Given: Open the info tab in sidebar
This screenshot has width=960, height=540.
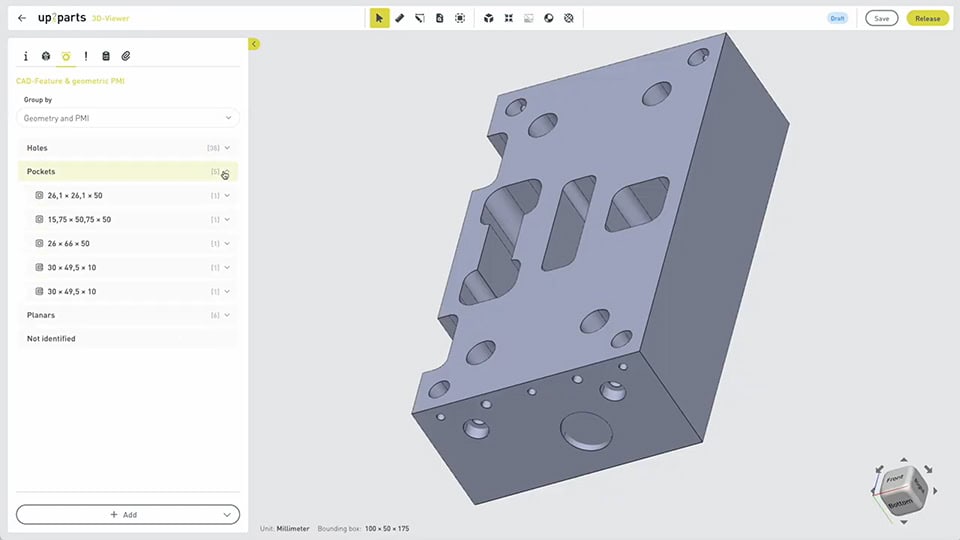Looking at the screenshot, I should tap(26, 56).
